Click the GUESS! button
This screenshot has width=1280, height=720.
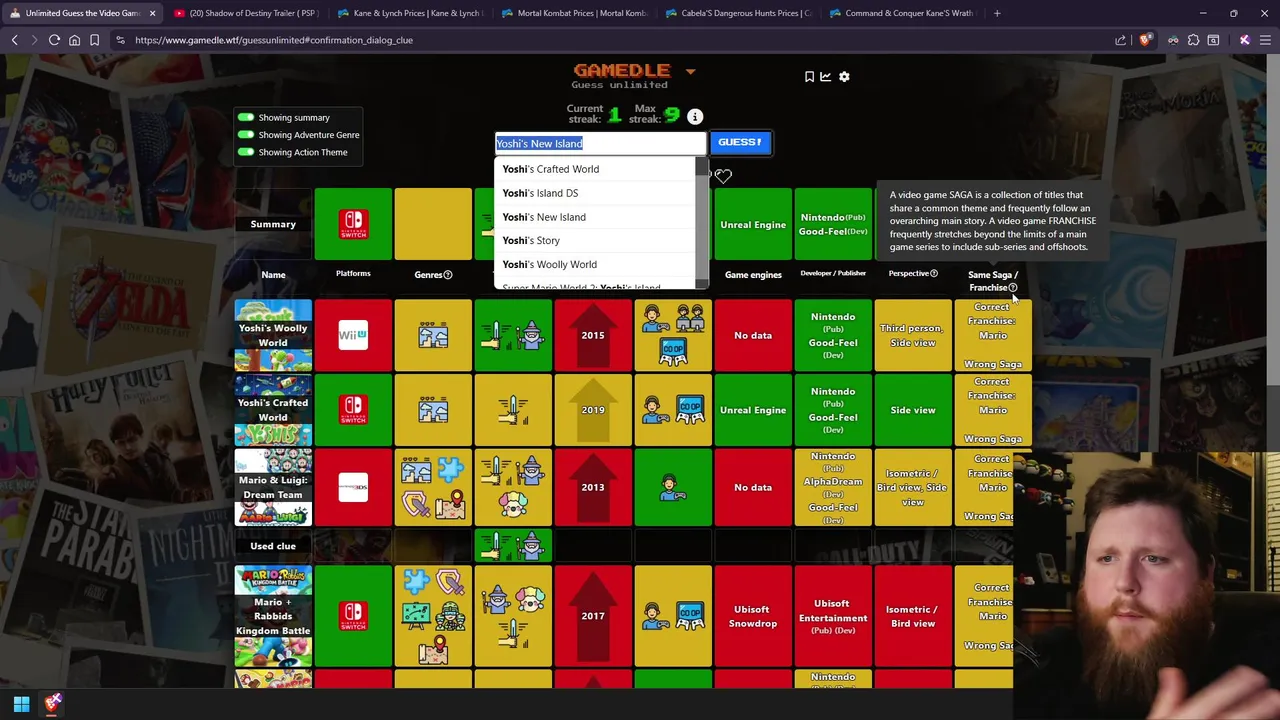click(740, 142)
